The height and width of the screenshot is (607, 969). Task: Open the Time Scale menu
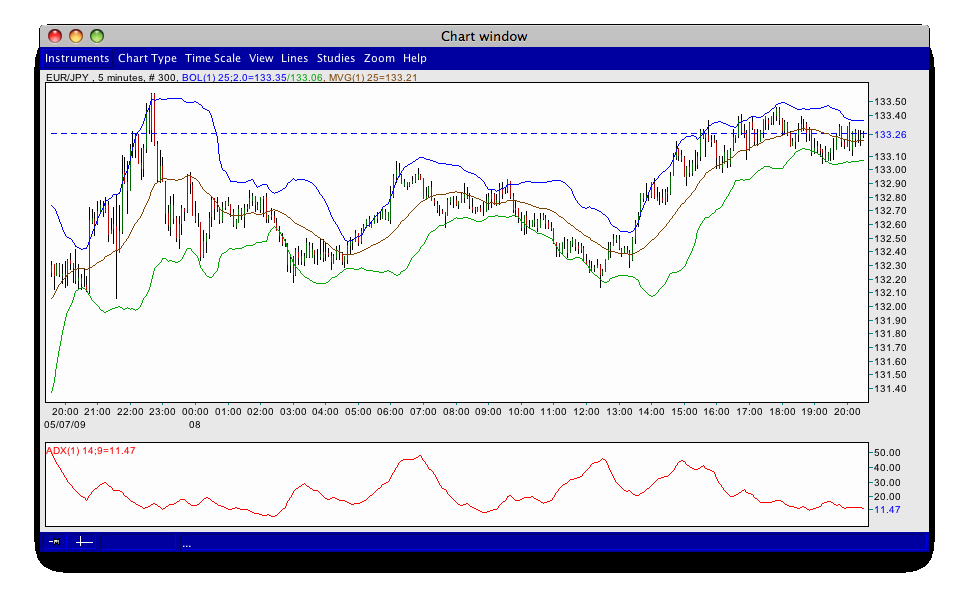[x=213, y=58]
